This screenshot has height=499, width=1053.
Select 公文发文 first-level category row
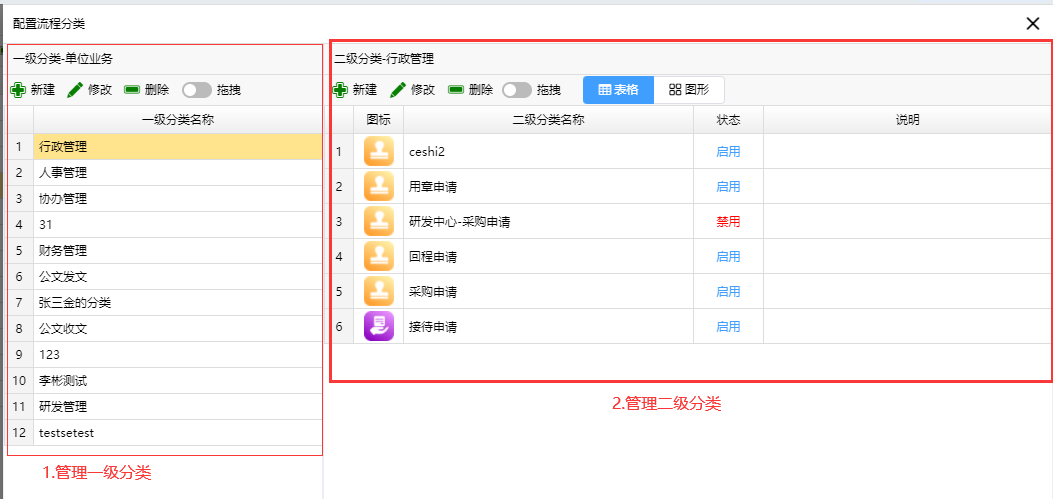click(x=177, y=277)
